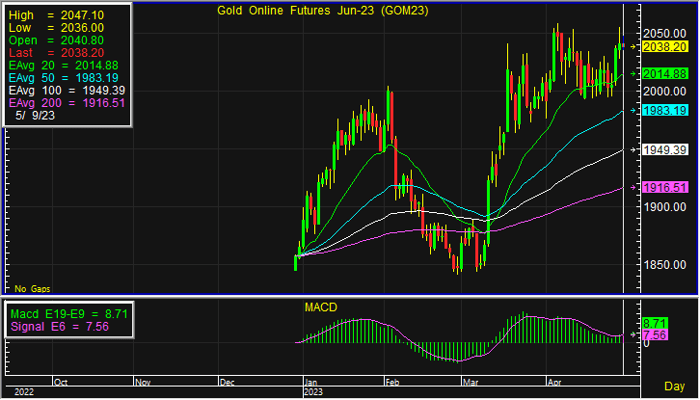Click the Macd E19-E9 legend line
Viewport: 700px width, 400px height.
pyautogui.click(x=66, y=314)
